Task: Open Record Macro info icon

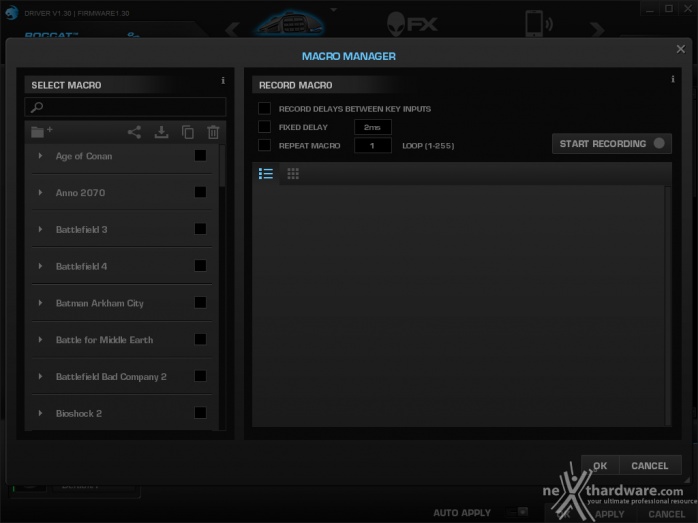Action: [x=673, y=79]
